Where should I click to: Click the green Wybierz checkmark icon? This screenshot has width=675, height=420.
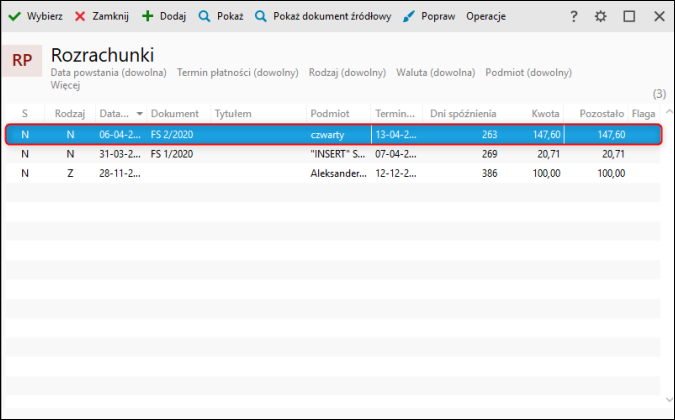point(15,16)
